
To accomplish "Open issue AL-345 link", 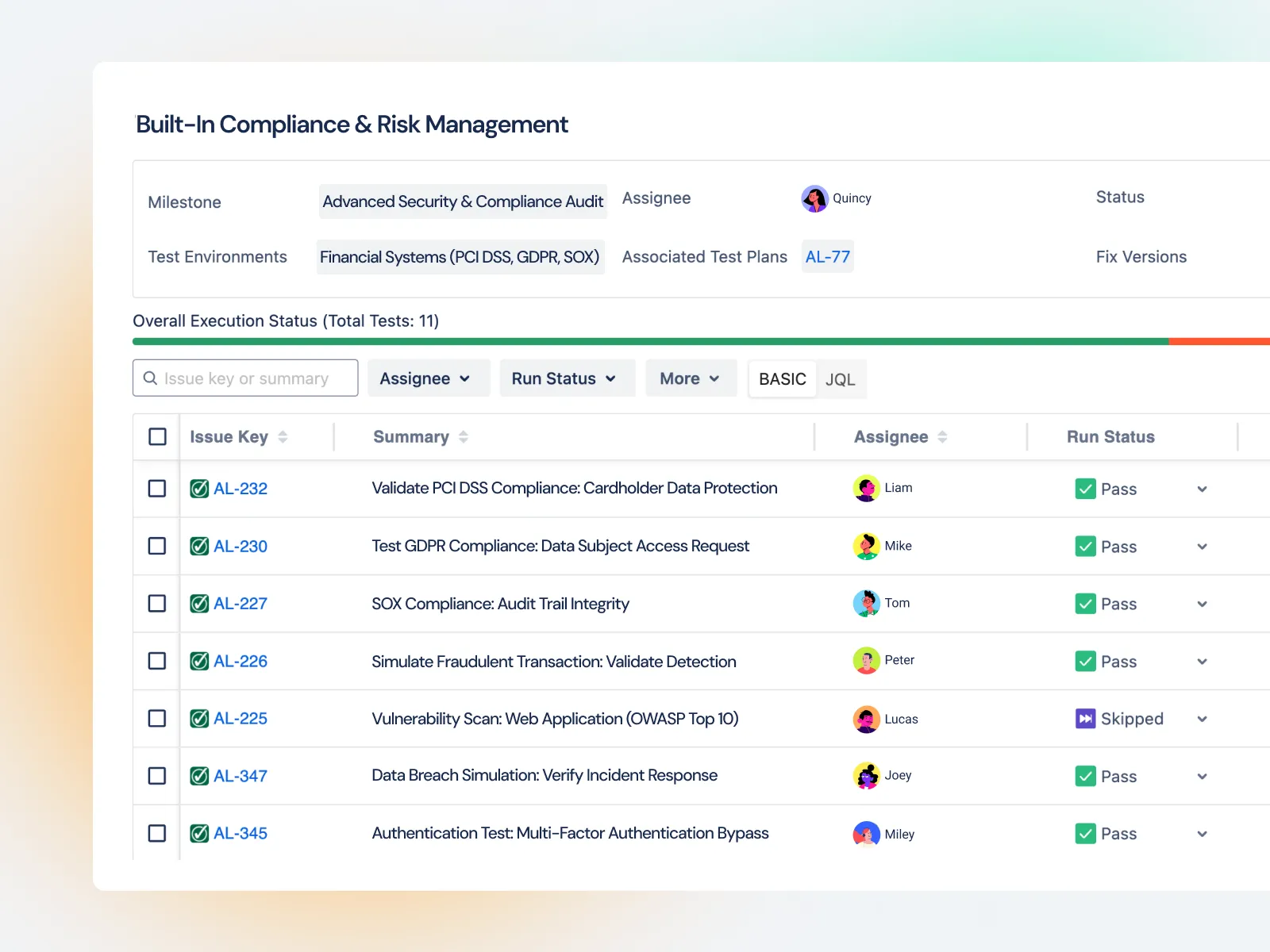I will pos(241,834).
